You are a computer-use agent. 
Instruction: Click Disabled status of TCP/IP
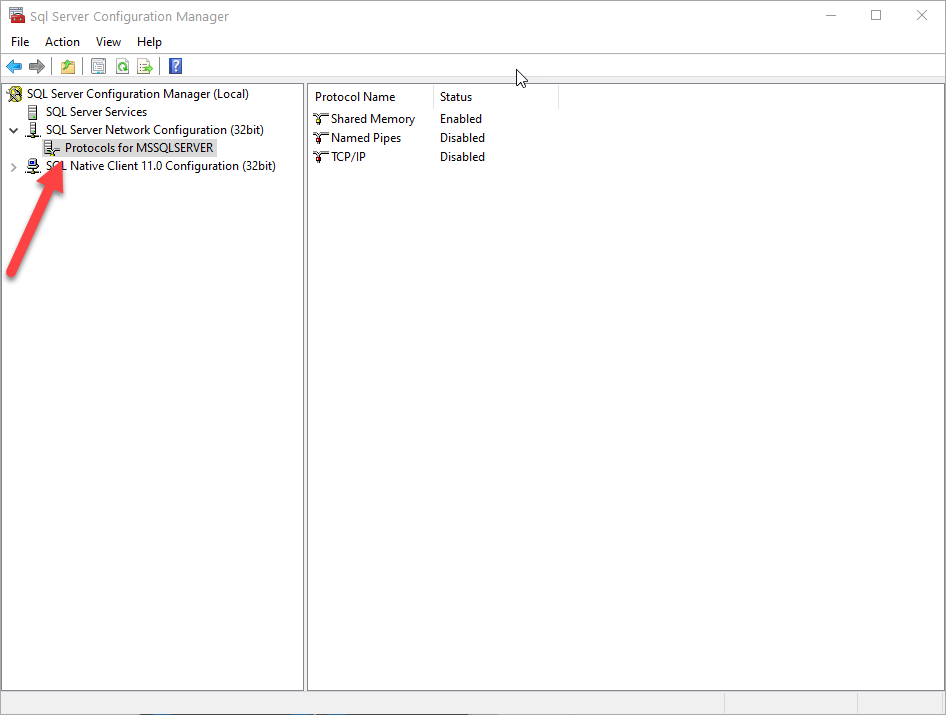point(462,157)
